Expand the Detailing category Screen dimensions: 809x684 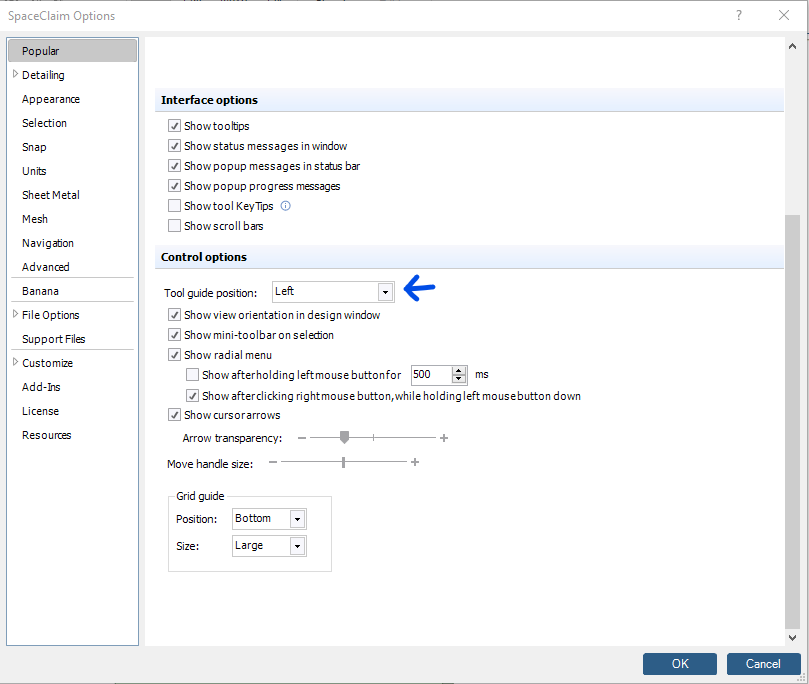15,74
